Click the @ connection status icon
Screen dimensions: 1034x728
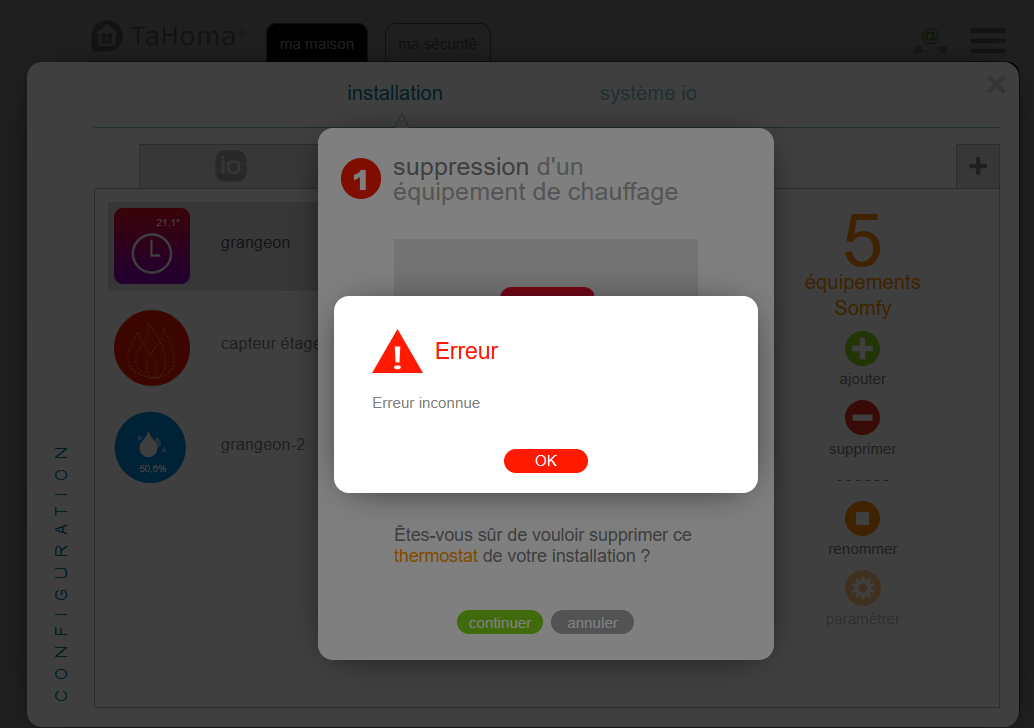pos(930,40)
